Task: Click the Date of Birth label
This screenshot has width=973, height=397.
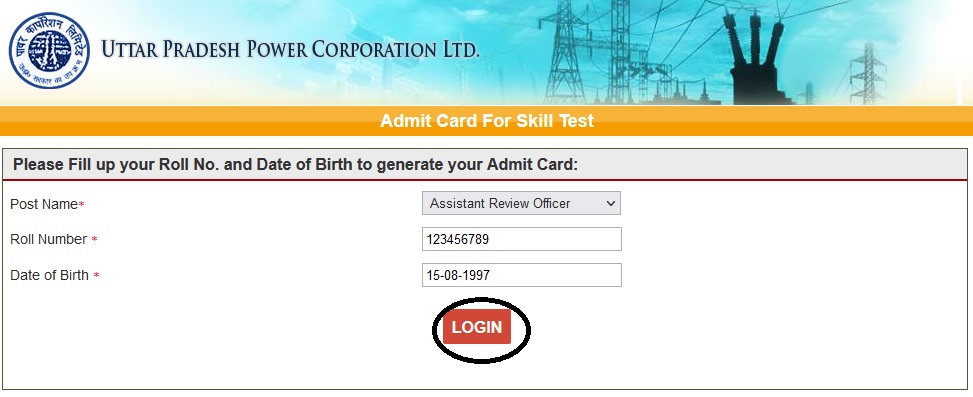Action: pyautogui.click(x=50, y=275)
